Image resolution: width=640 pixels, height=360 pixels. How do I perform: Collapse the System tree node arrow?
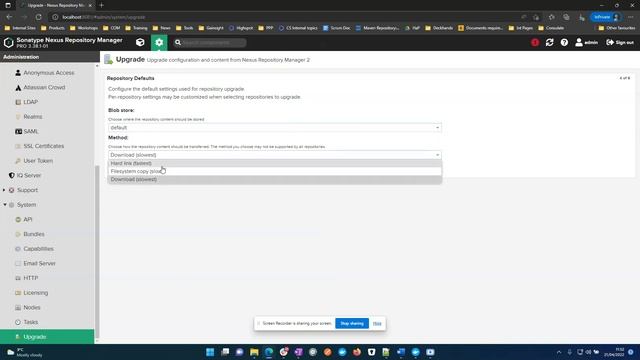(x=5, y=205)
